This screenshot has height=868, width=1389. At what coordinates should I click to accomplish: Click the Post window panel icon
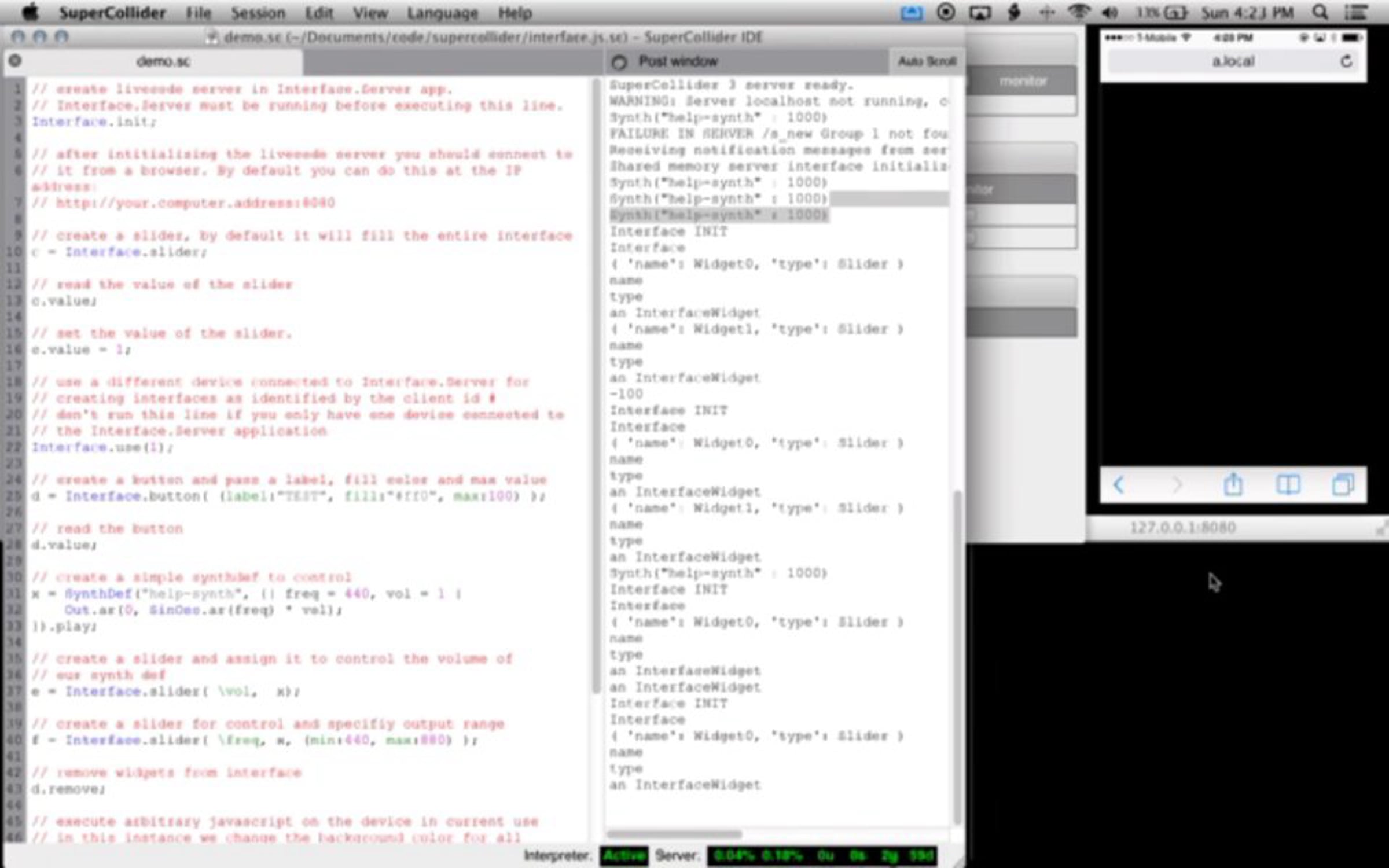click(619, 62)
